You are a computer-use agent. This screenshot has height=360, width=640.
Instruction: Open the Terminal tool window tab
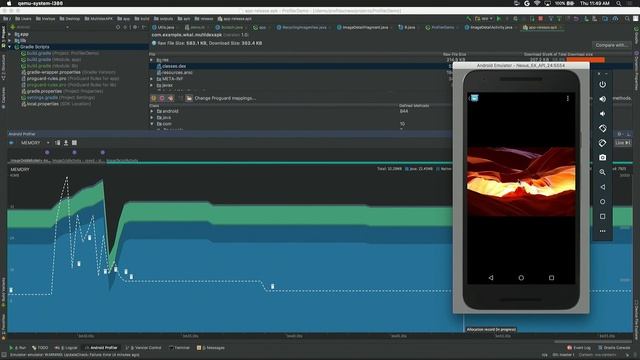tap(179, 348)
